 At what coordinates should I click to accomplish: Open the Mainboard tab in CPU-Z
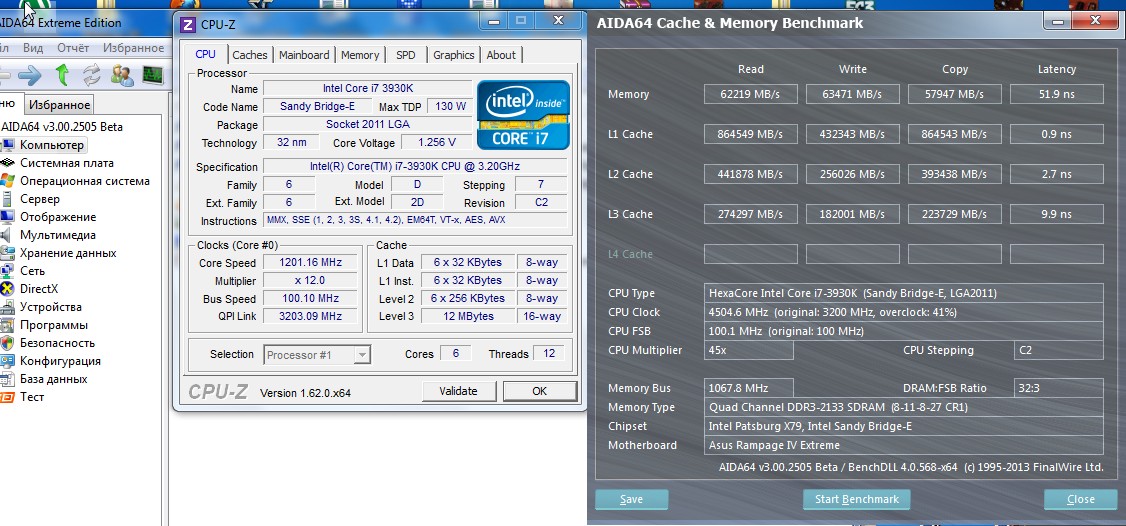(304, 55)
